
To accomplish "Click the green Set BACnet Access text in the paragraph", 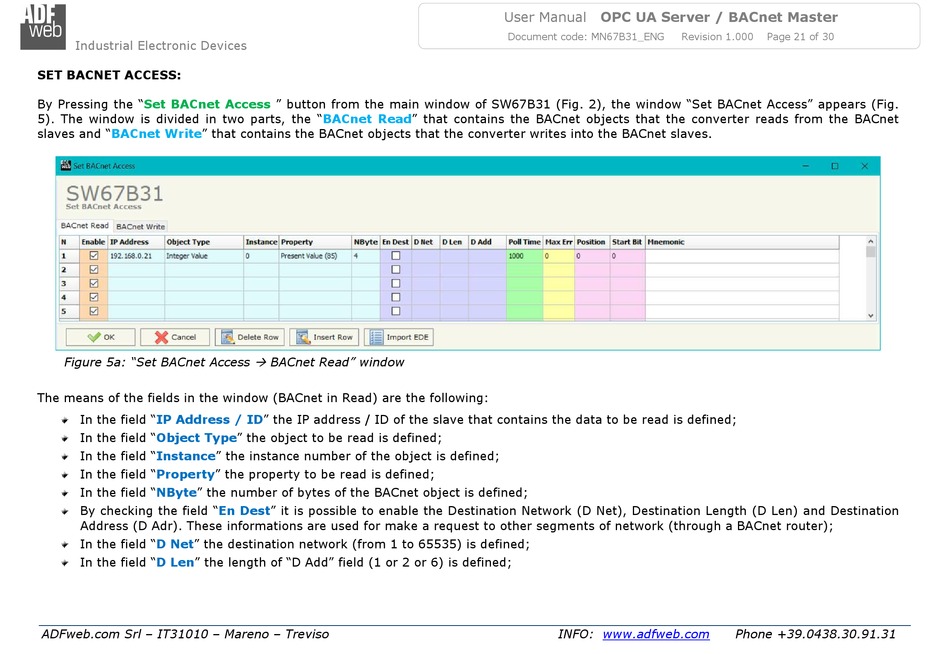I will 207,104.
